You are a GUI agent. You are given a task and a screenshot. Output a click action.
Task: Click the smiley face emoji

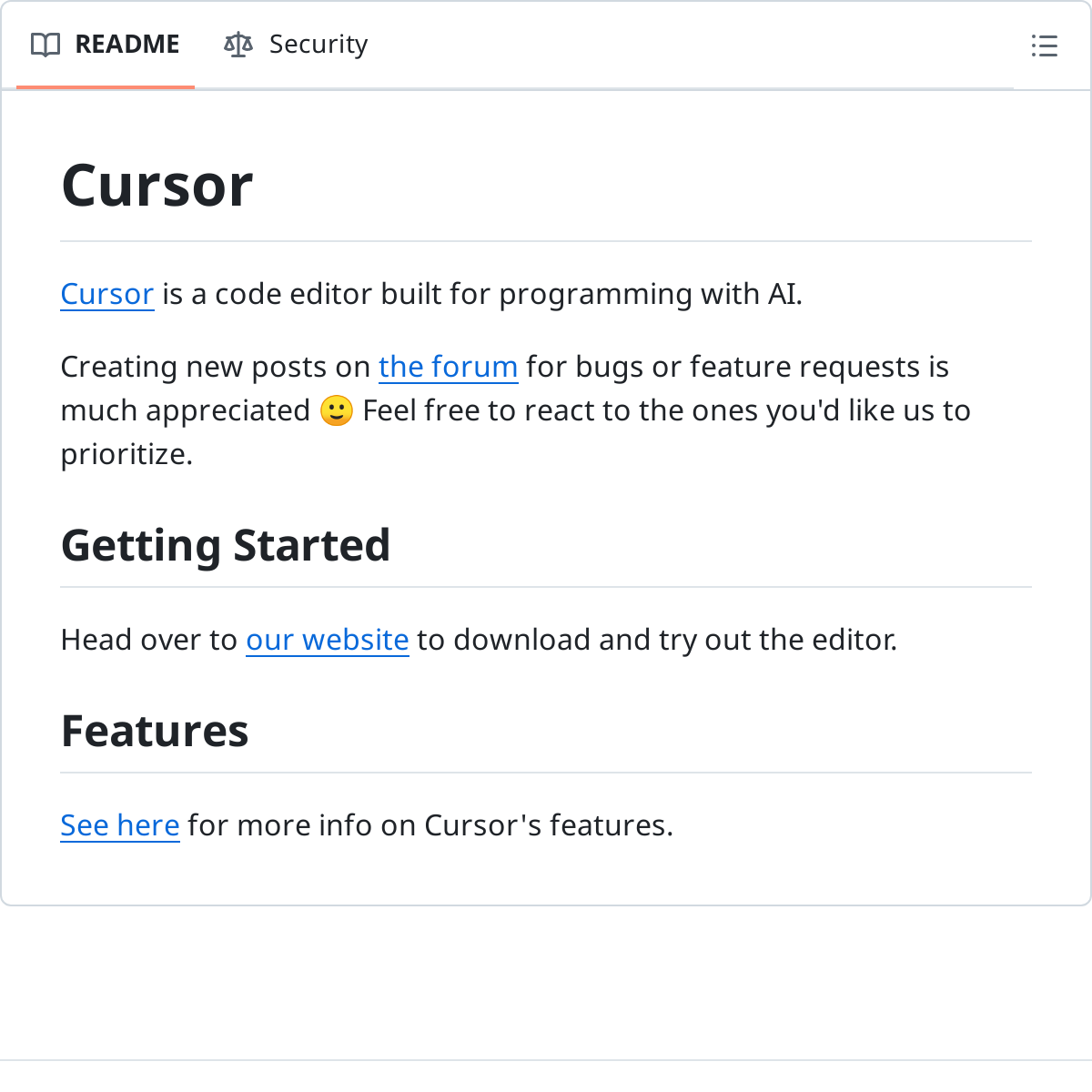click(337, 410)
